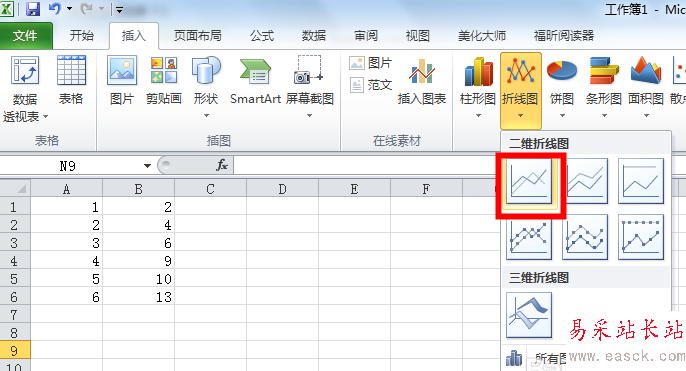Screen dimensions: 686x371
Task: Click the 面积图 area chart icon
Action: pos(646,71)
